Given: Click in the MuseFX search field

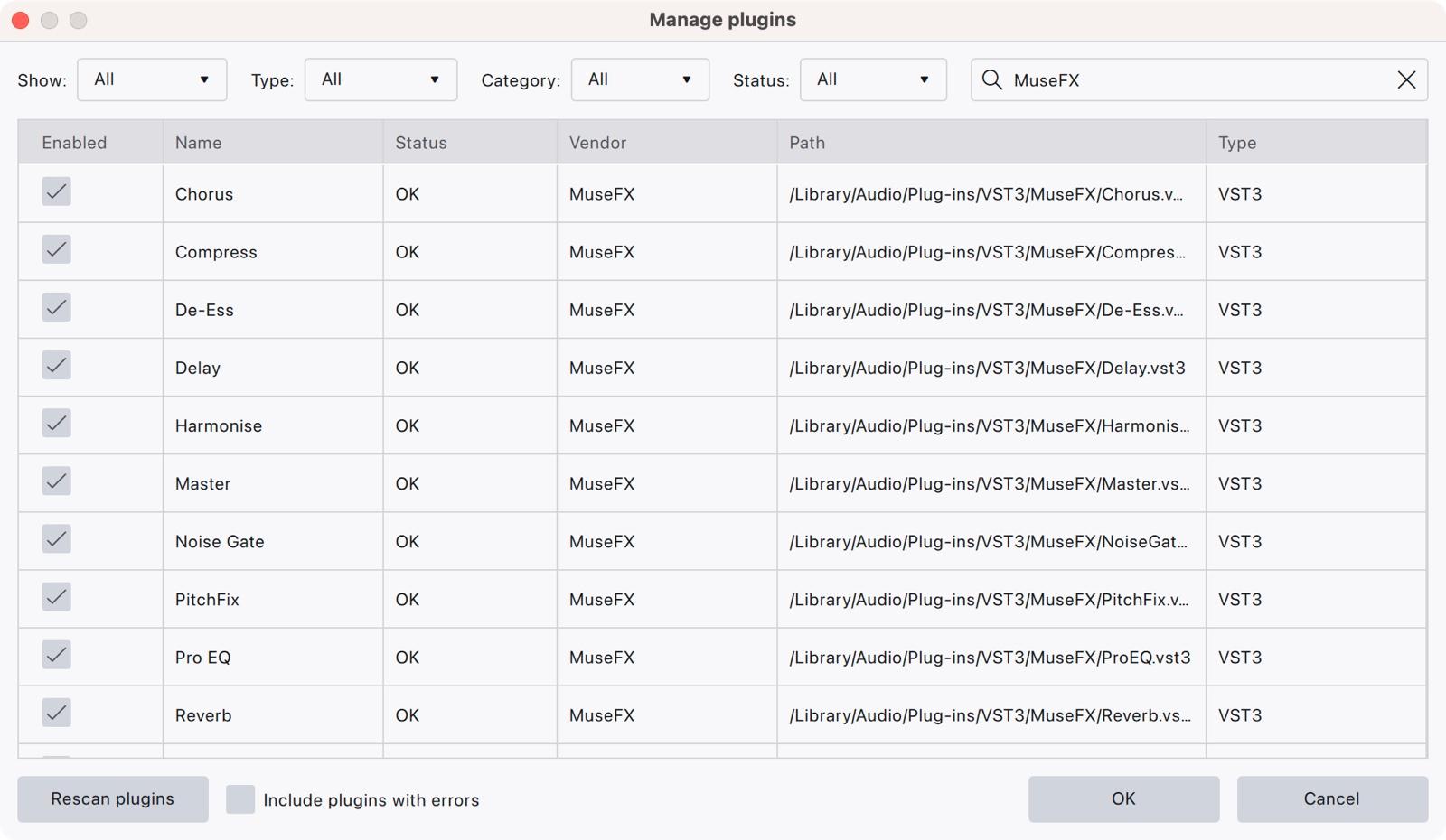Looking at the screenshot, I should coord(1199,79).
